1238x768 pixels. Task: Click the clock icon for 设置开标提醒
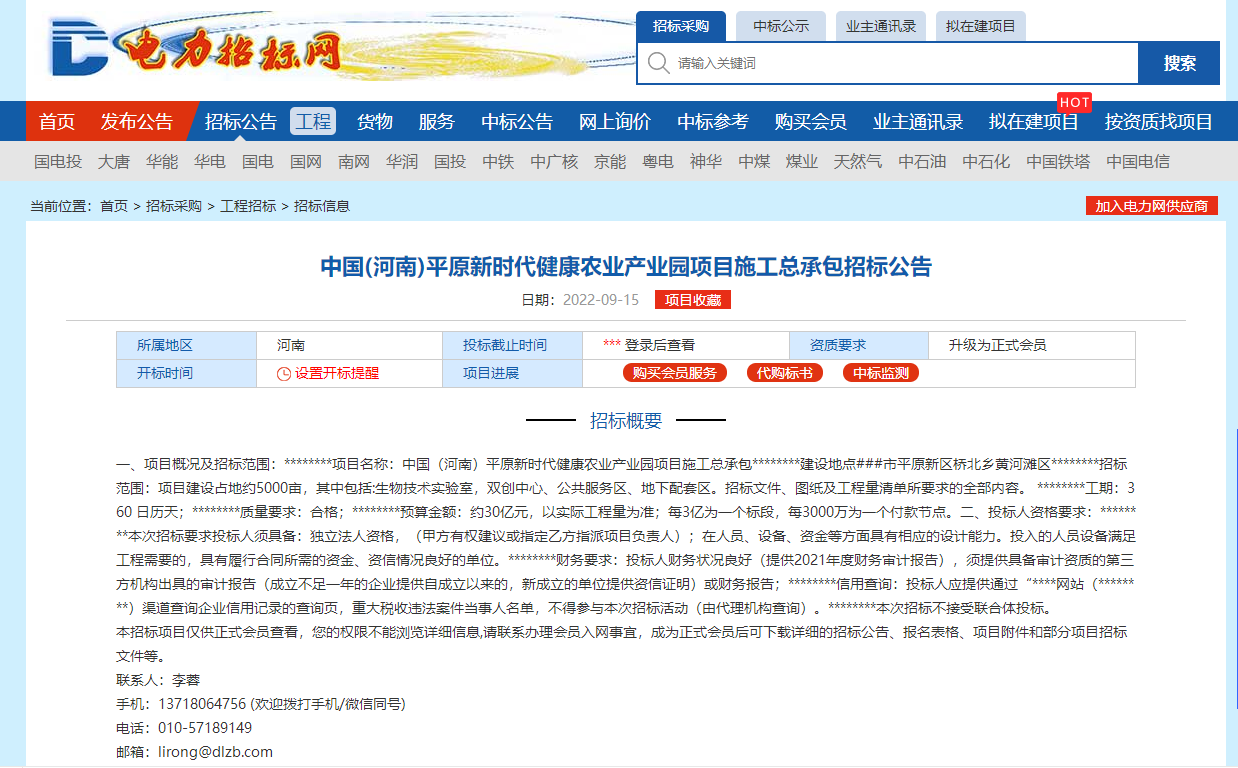point(284,374)
